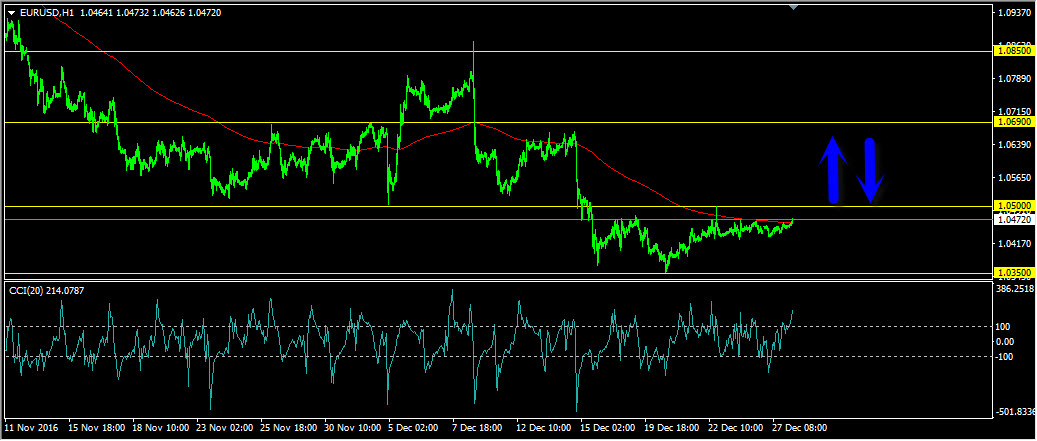
Task: Click the 23 Nov 02:00 time label
Action: [224, 428]
